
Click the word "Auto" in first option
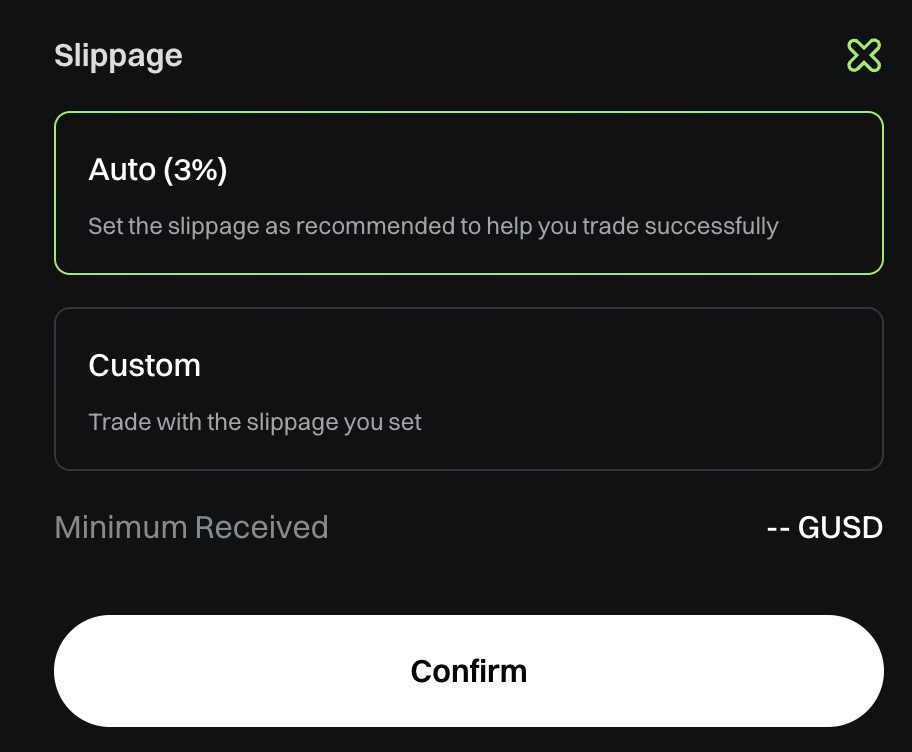(121, 170)
